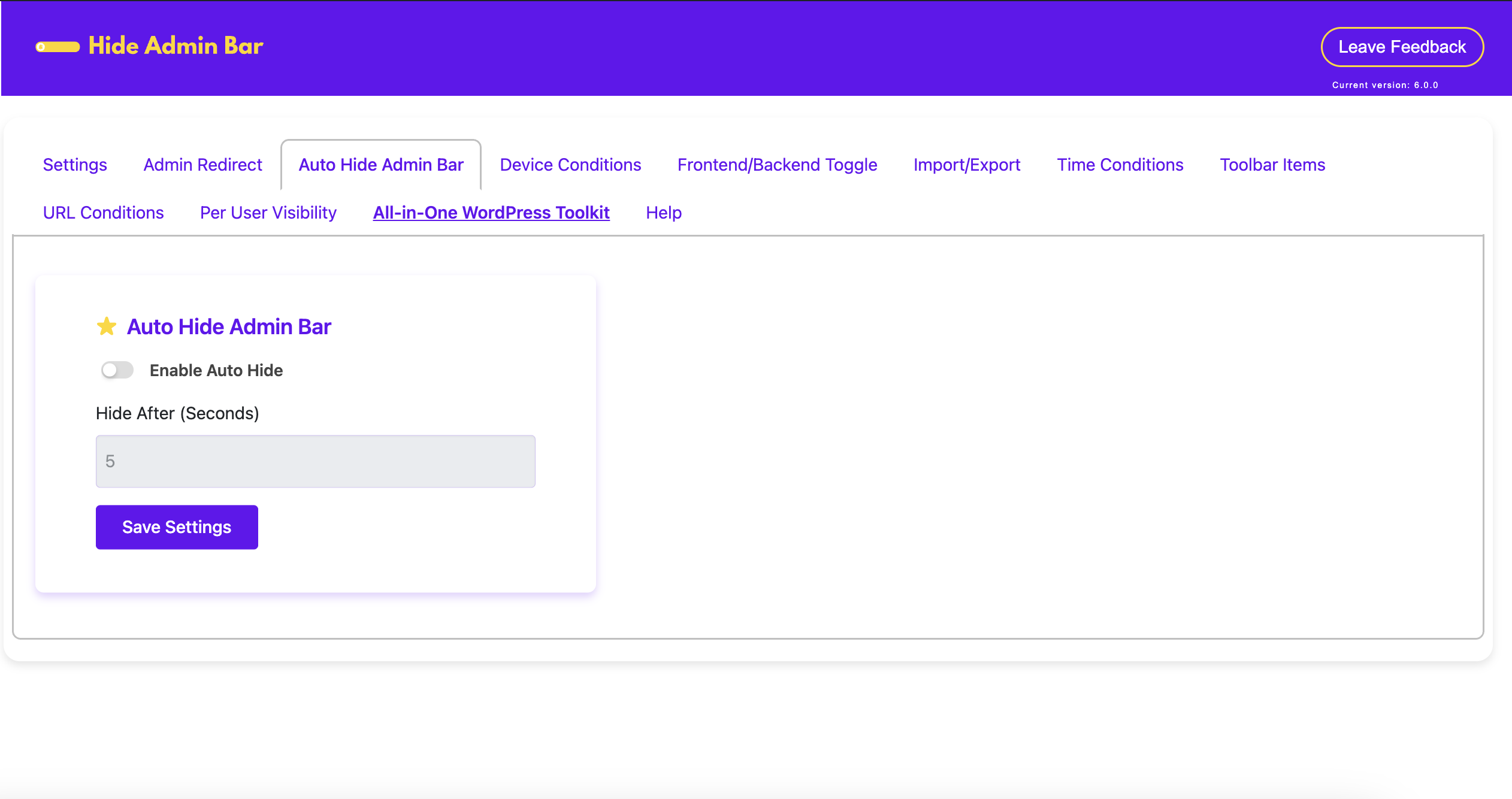The image size is (1512, 799).
Task: Click the Leave Feedback button
Action: point(1402,47)
